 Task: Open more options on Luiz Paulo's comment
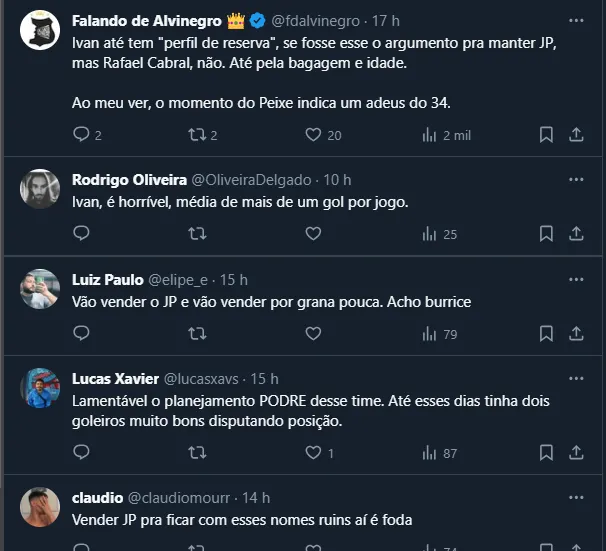576,280
